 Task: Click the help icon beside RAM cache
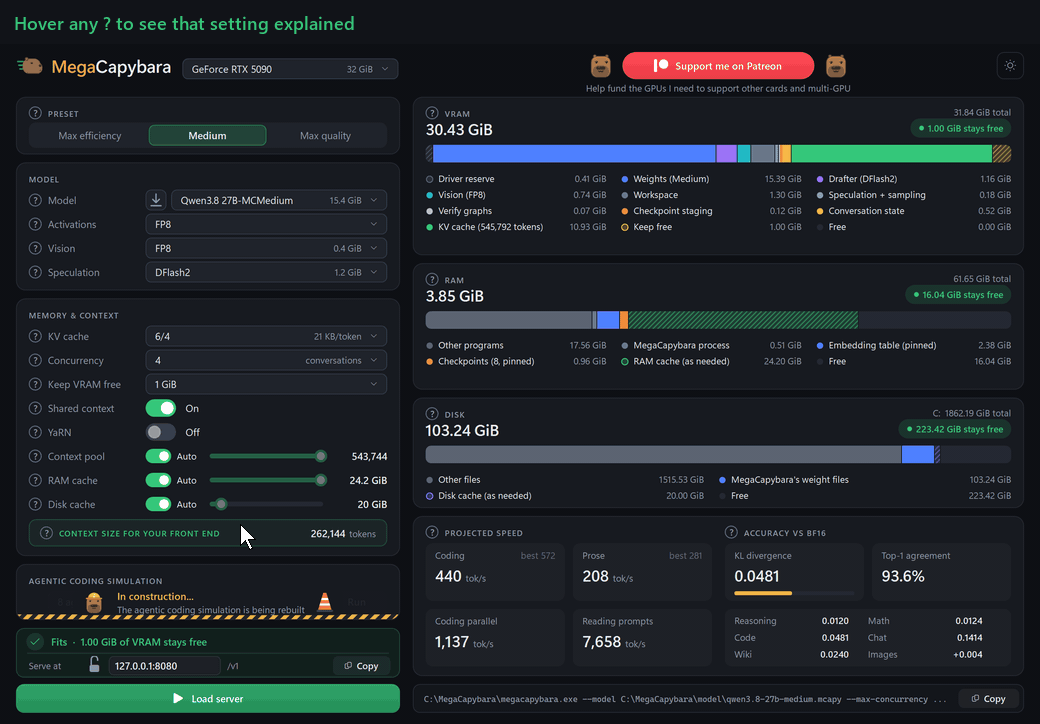click(x=35, y=480)
